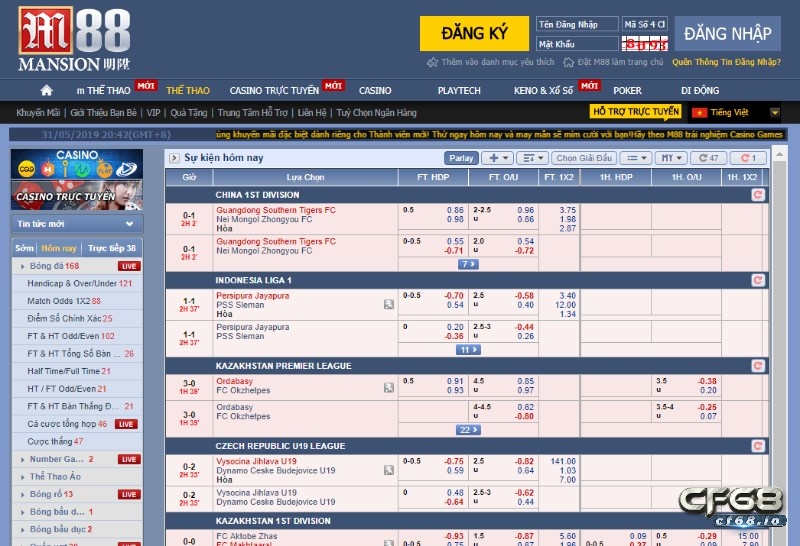Switch to the Sớm tab
The height and width of the screenshot is (546, 800).
tap(24, 249)
